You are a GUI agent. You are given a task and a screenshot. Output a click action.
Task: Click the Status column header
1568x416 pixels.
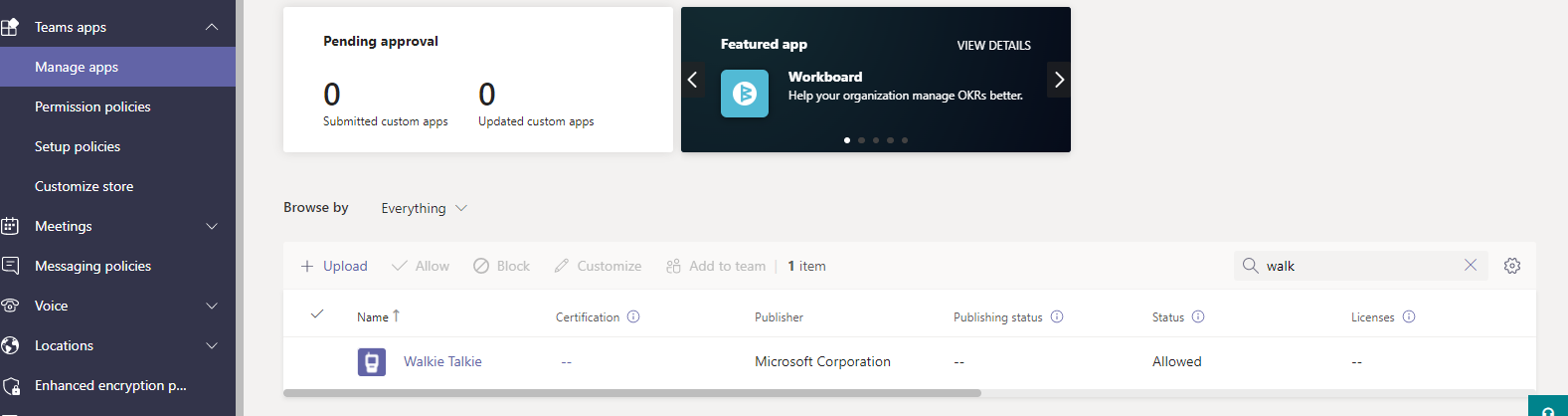click(x=1168, y=316)
